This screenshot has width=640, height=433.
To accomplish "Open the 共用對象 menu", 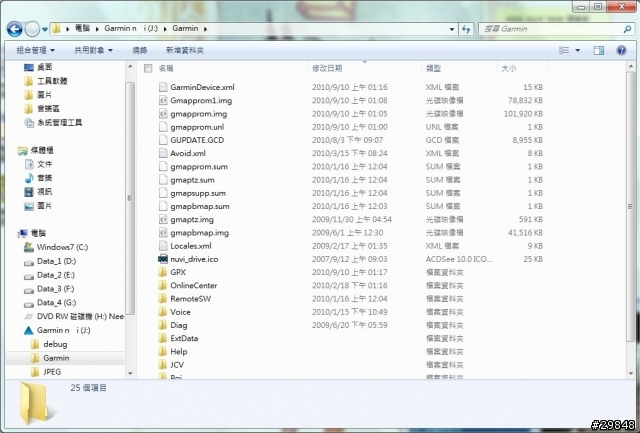I will tap(93, 50).
